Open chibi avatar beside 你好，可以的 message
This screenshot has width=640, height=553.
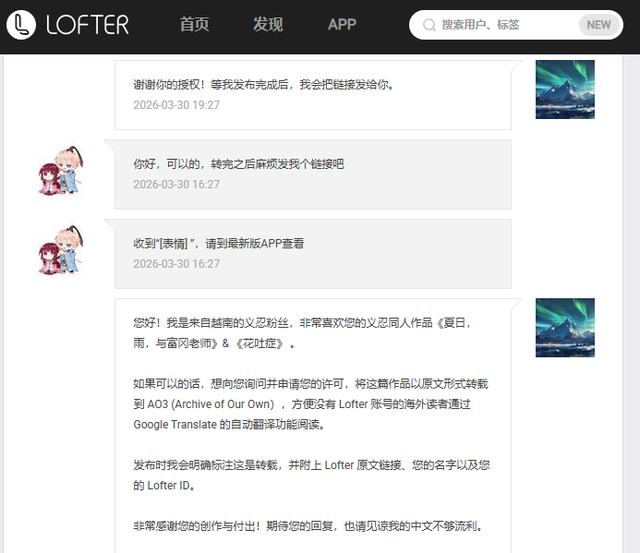tap(61, 171)
